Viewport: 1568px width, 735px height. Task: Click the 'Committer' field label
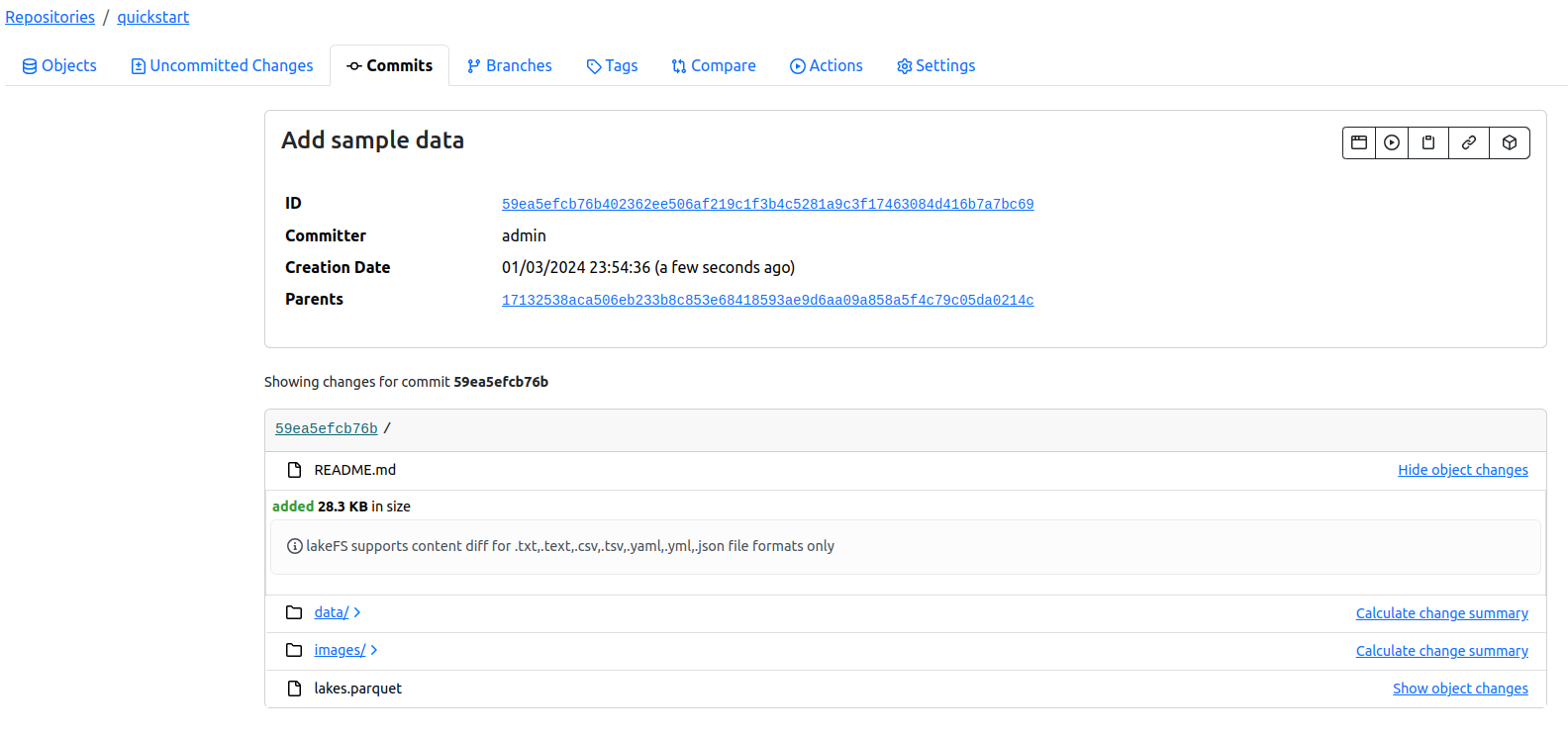[x=326, y=235]
